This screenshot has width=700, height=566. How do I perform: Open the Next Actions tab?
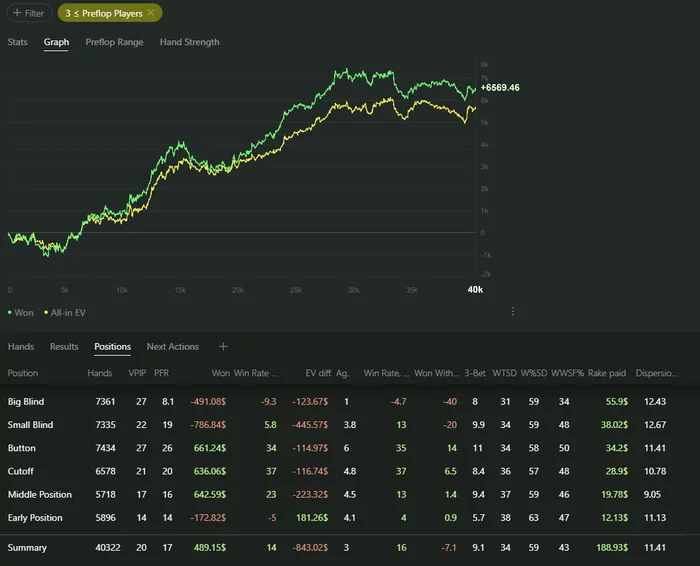click(173, 346)
